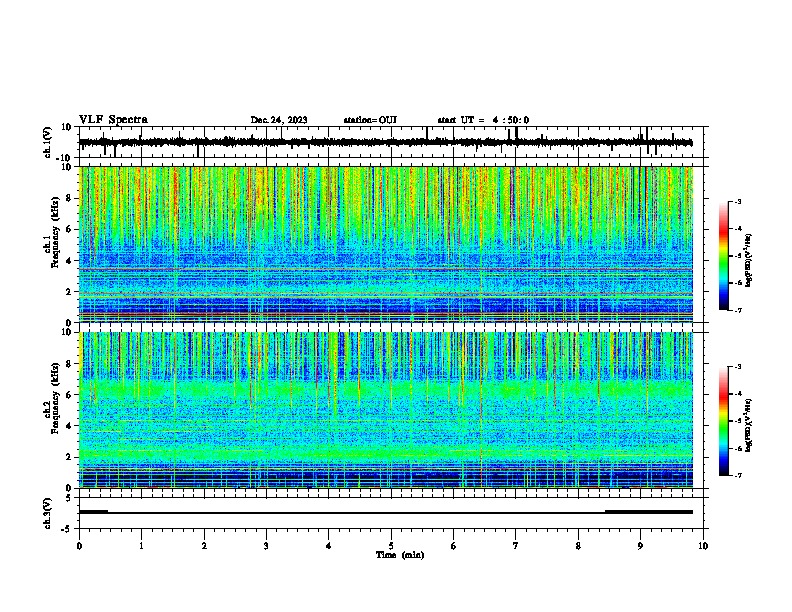This screenshot has height=612, width=792.
Task: Click the "-3" tick on the ch.2 colorbar
Action: [737, 367]
